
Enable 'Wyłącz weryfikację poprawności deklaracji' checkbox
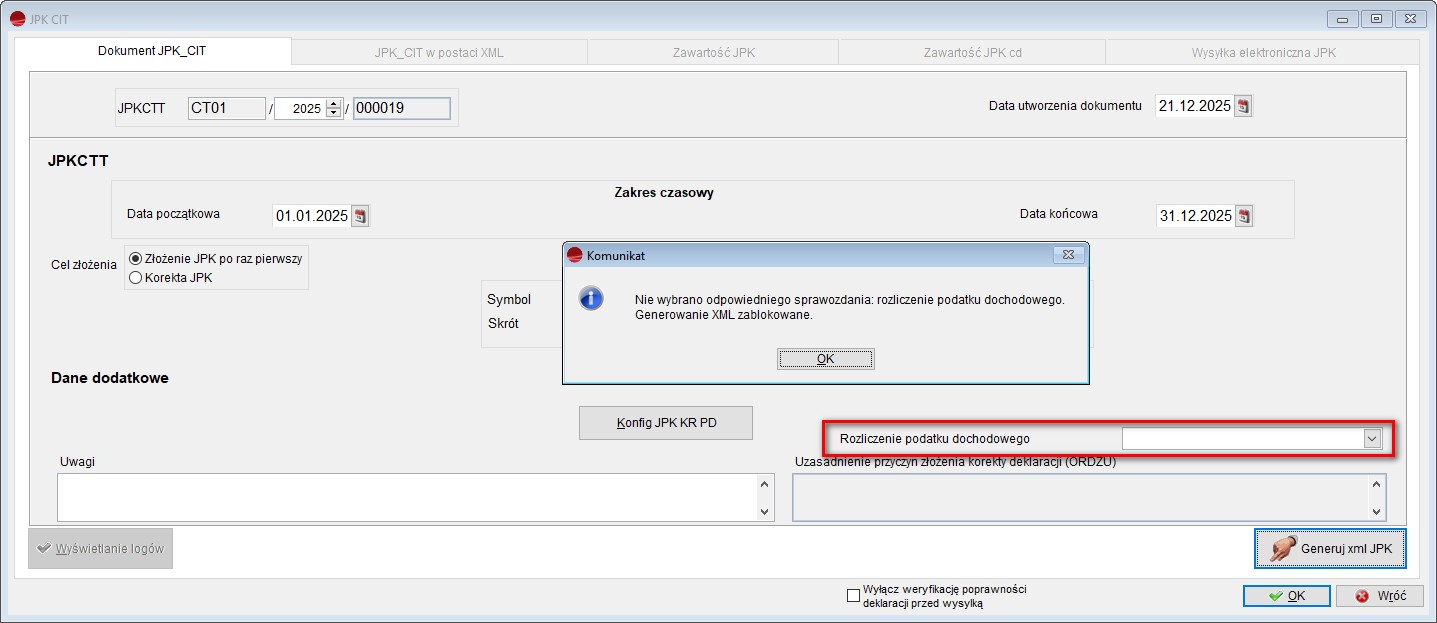pyautogui.click(x=853, y=596)
